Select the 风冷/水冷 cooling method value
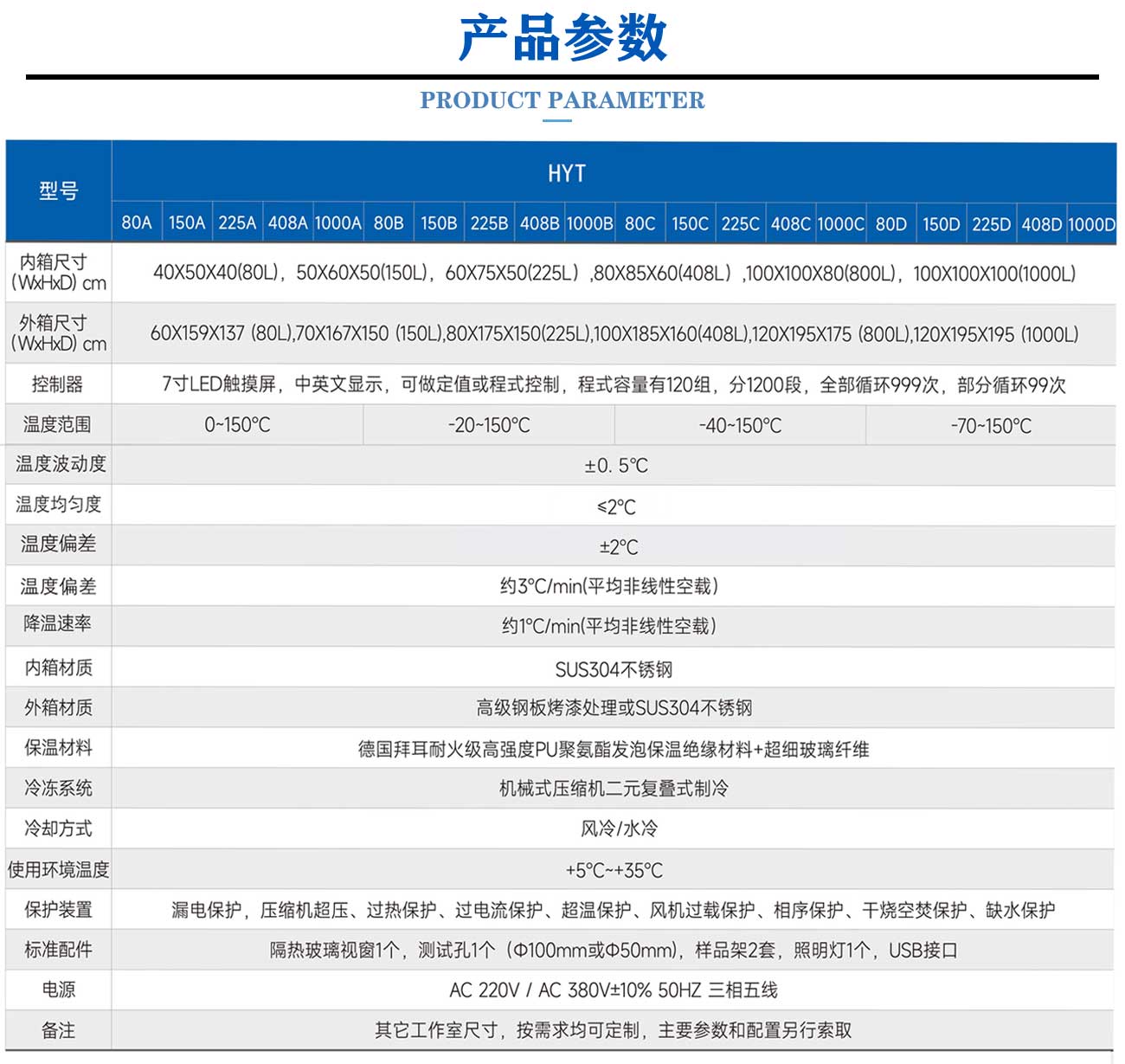This screenshot has height=1064, width=1125. tap(619, 829)
